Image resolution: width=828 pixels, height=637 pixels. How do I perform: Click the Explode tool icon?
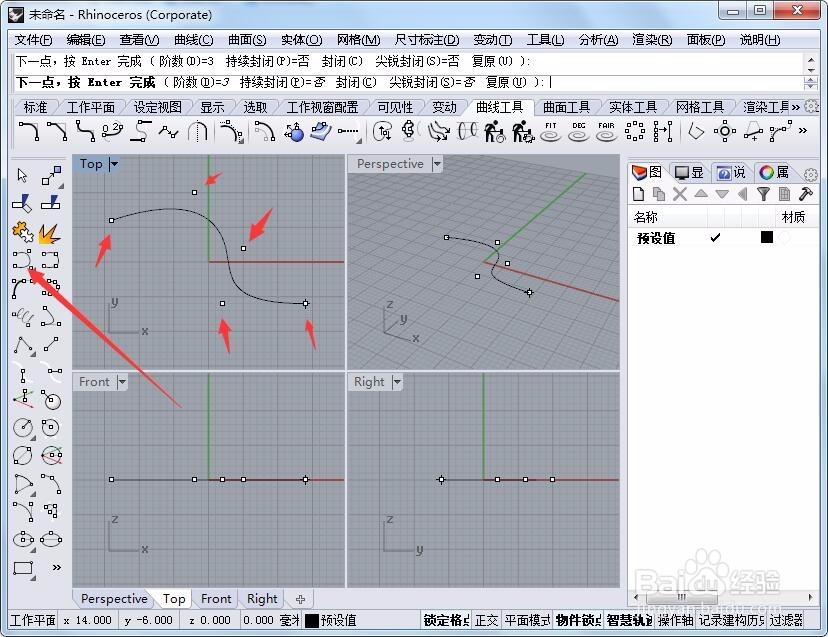[50, 232]
